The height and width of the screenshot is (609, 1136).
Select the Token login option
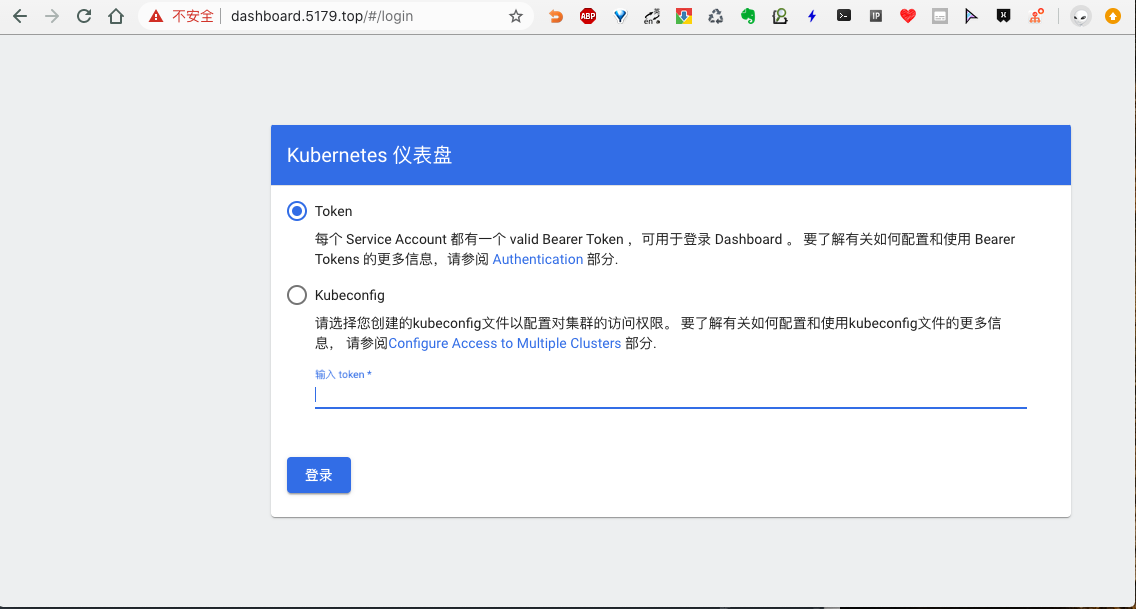click(297, 211)
